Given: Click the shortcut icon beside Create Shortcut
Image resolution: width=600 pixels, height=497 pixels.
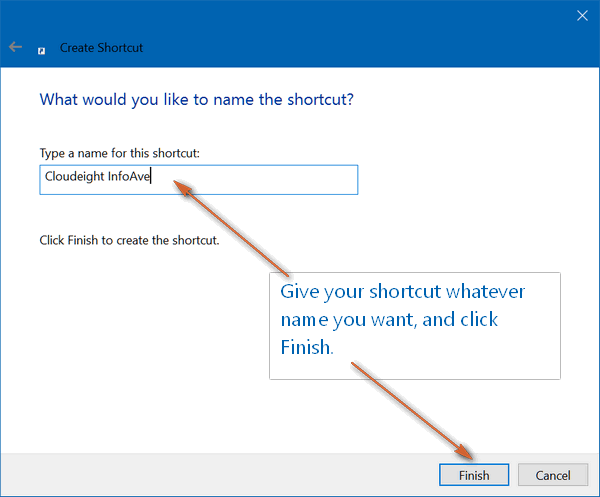Looking at the screenshot, I should [x=41, y=51].
